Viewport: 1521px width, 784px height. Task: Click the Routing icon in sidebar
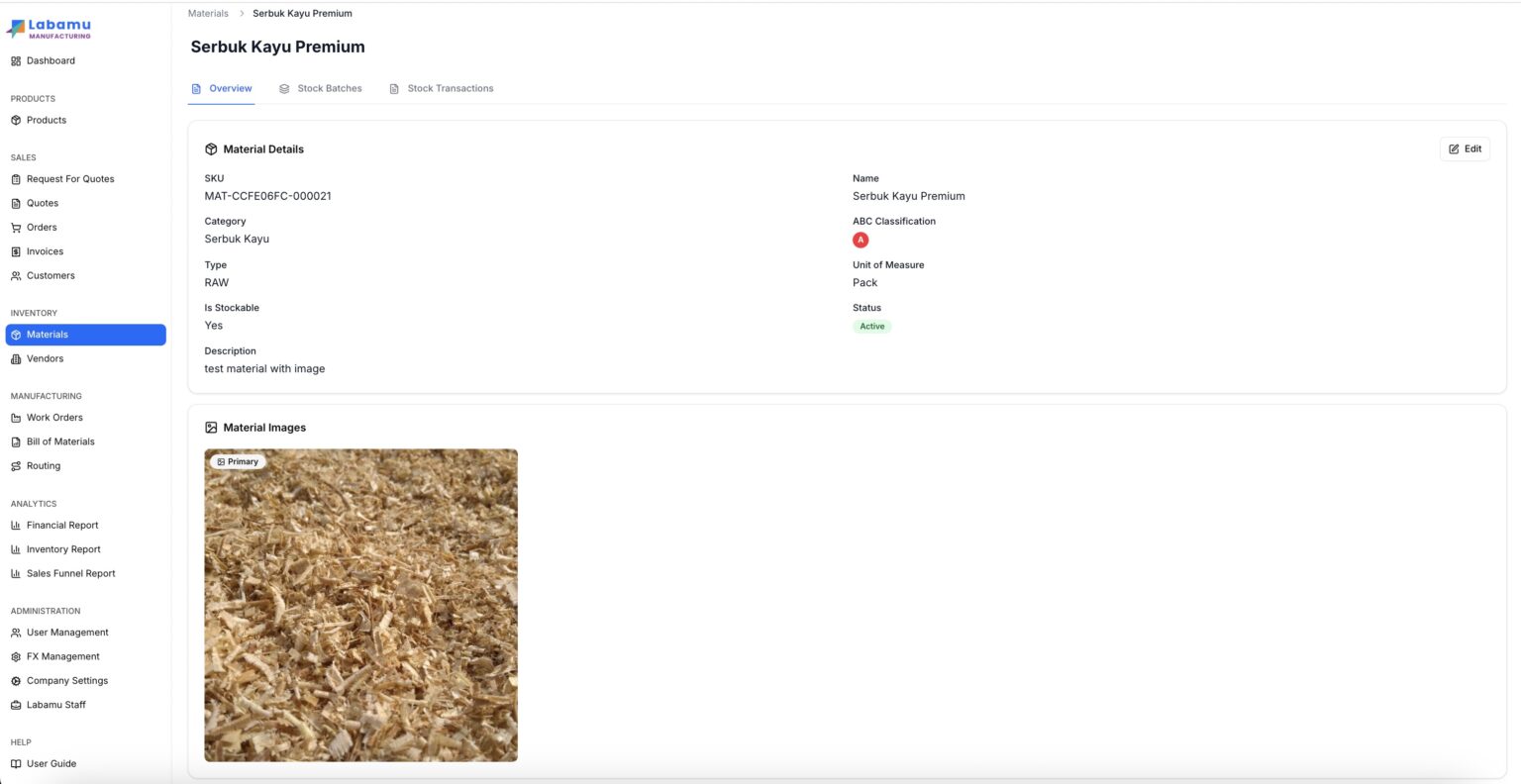tap(16, 466)
